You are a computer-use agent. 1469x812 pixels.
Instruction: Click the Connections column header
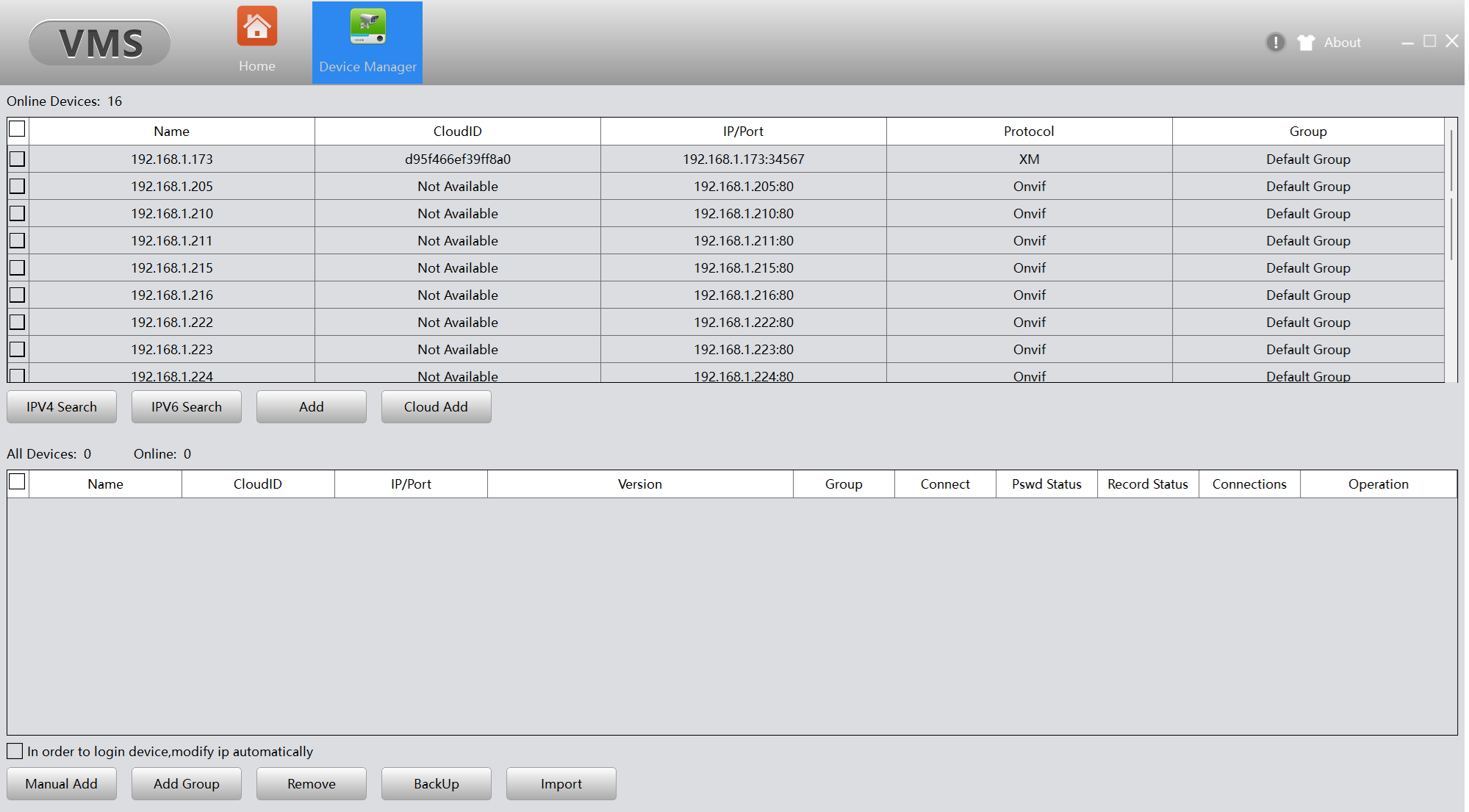[1250, 484]
